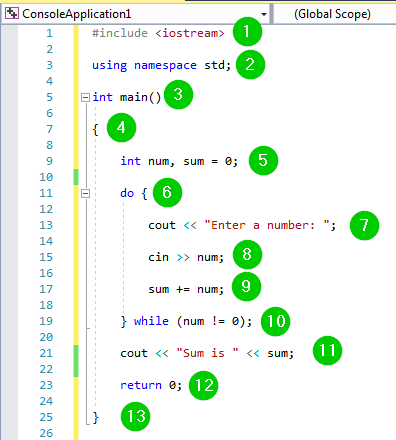This screenshot has width=396, height=440.
Task: Click the ConsoleApplication1 project icon
Action: coord(12,13)
